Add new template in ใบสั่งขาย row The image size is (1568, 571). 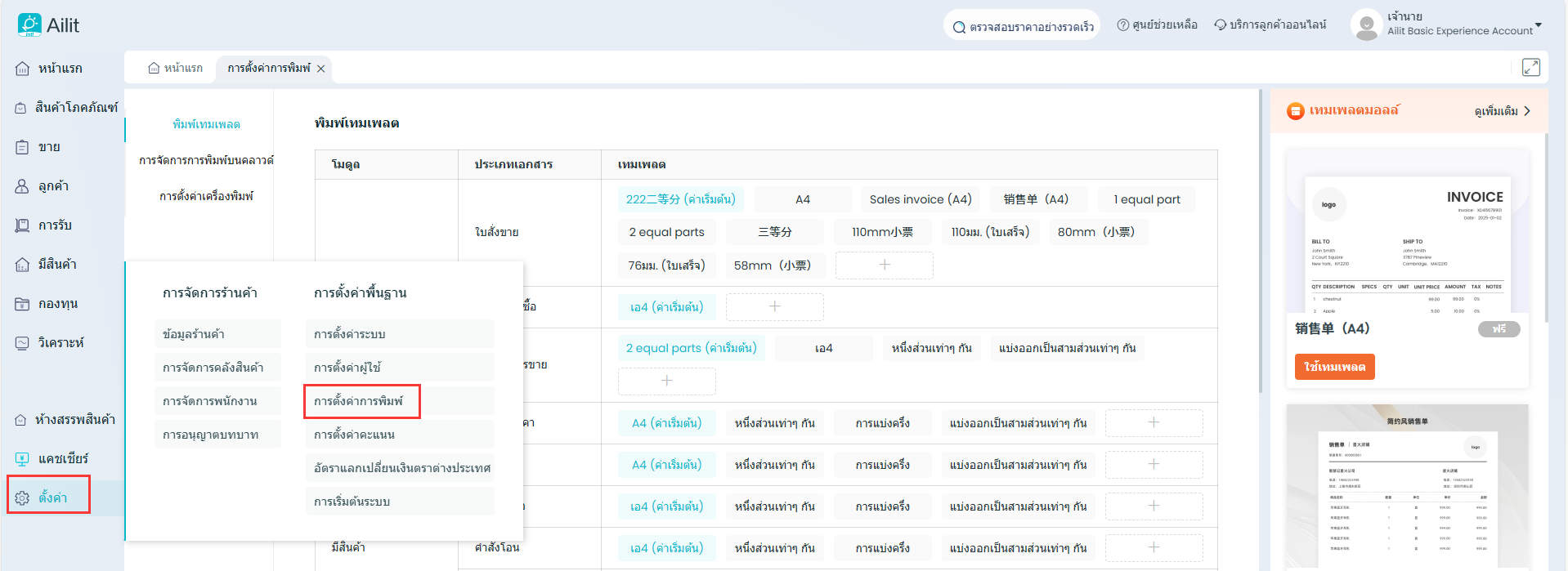(884, 265)
